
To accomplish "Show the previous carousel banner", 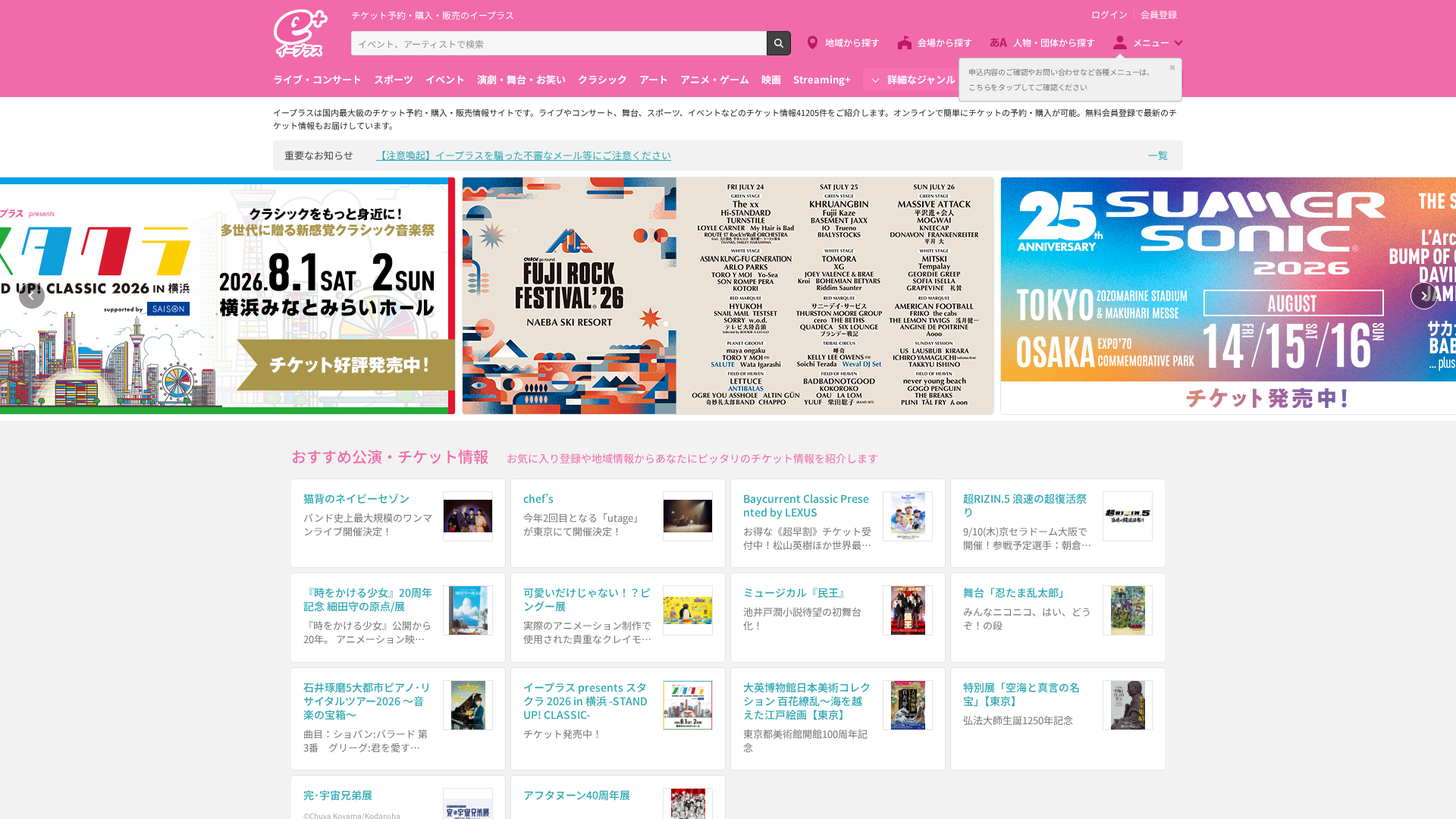I will 32,296.
